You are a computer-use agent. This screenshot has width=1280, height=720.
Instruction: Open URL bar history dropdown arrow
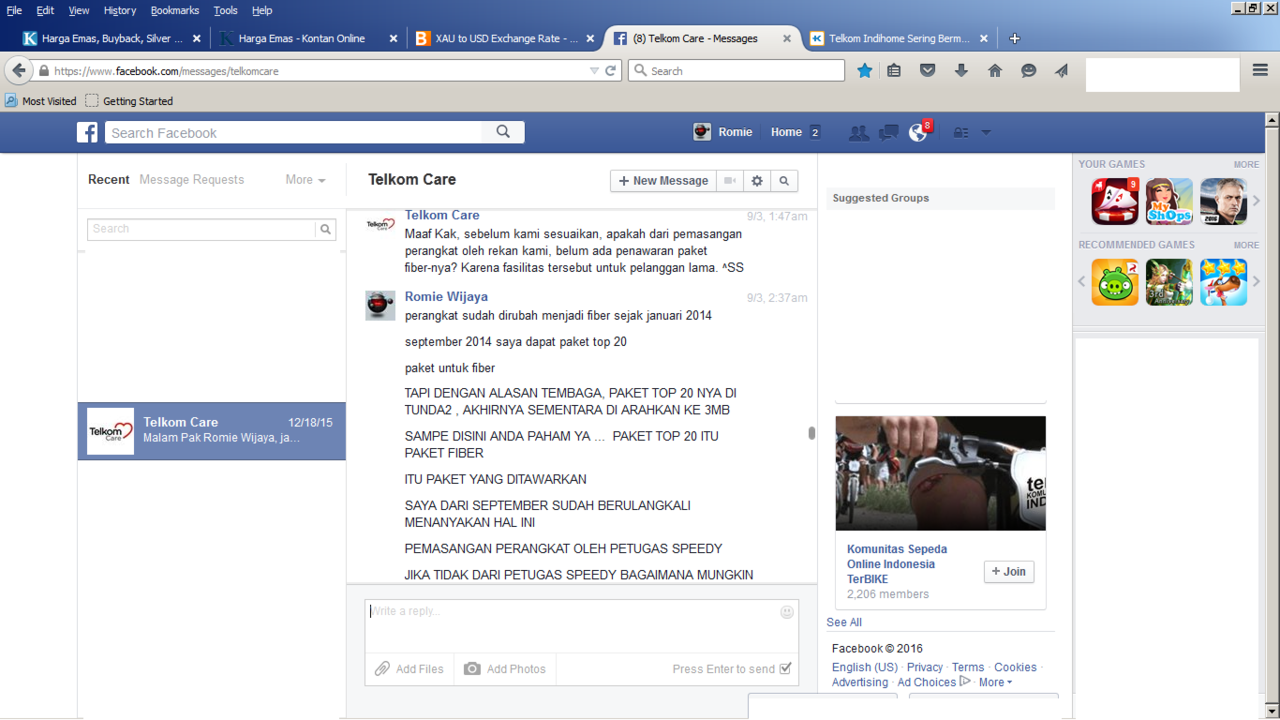[594, 71]
